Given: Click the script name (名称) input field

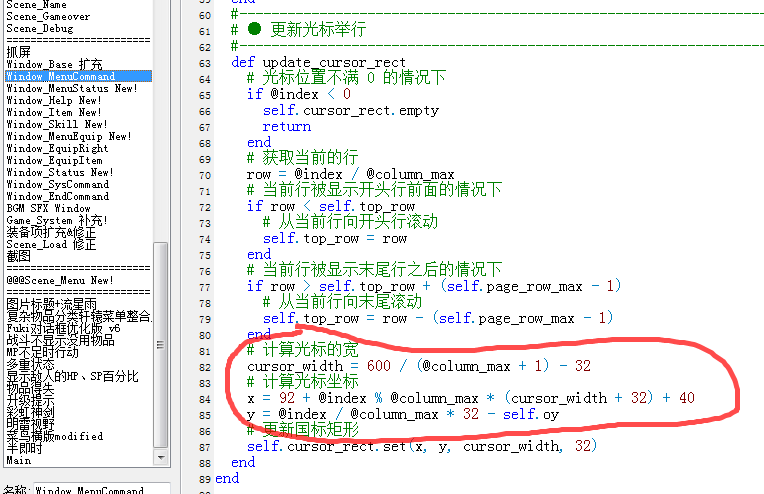Looking at the screenshot, I should click(x=101, y=489).
